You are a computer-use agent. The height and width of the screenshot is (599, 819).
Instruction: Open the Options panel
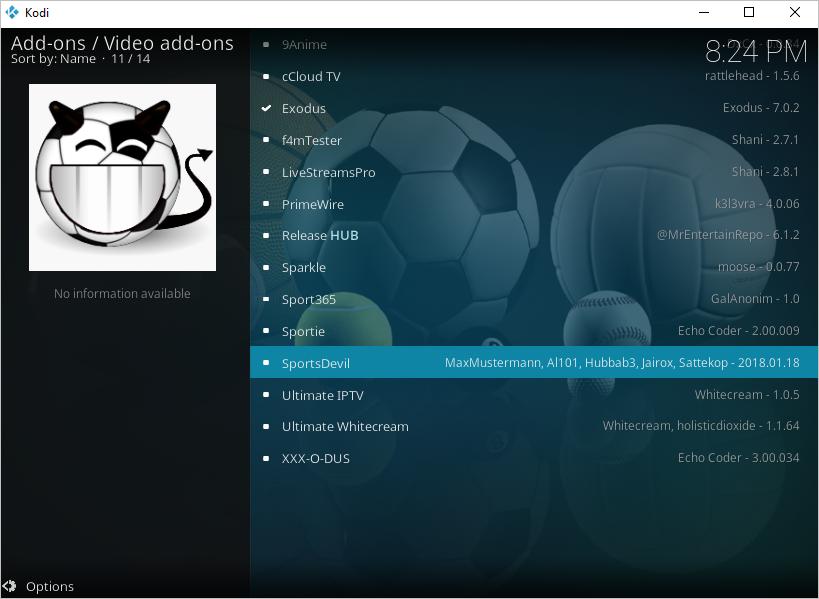pos(50,586)
